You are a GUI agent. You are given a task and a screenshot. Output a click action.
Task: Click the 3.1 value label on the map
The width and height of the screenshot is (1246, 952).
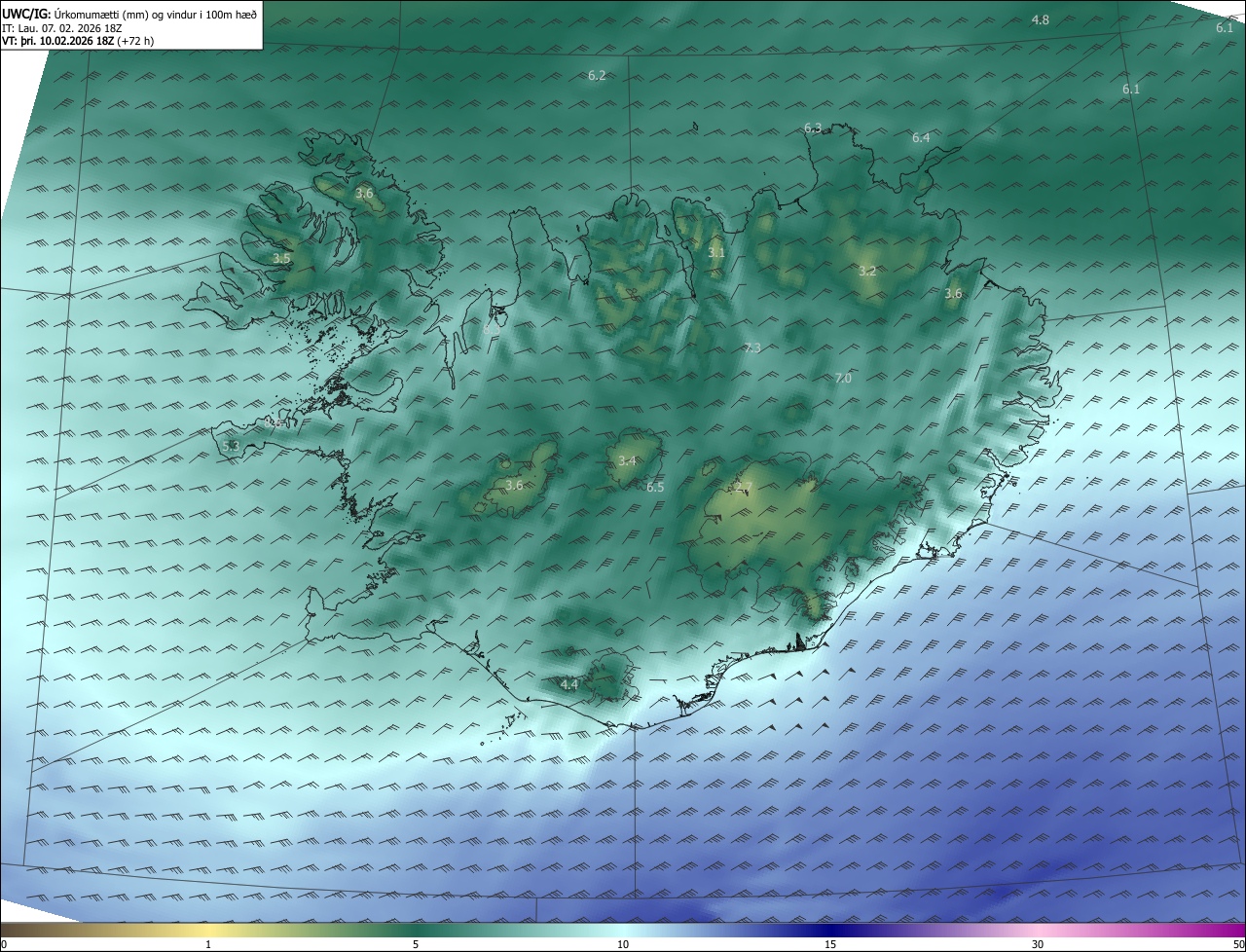716,252
